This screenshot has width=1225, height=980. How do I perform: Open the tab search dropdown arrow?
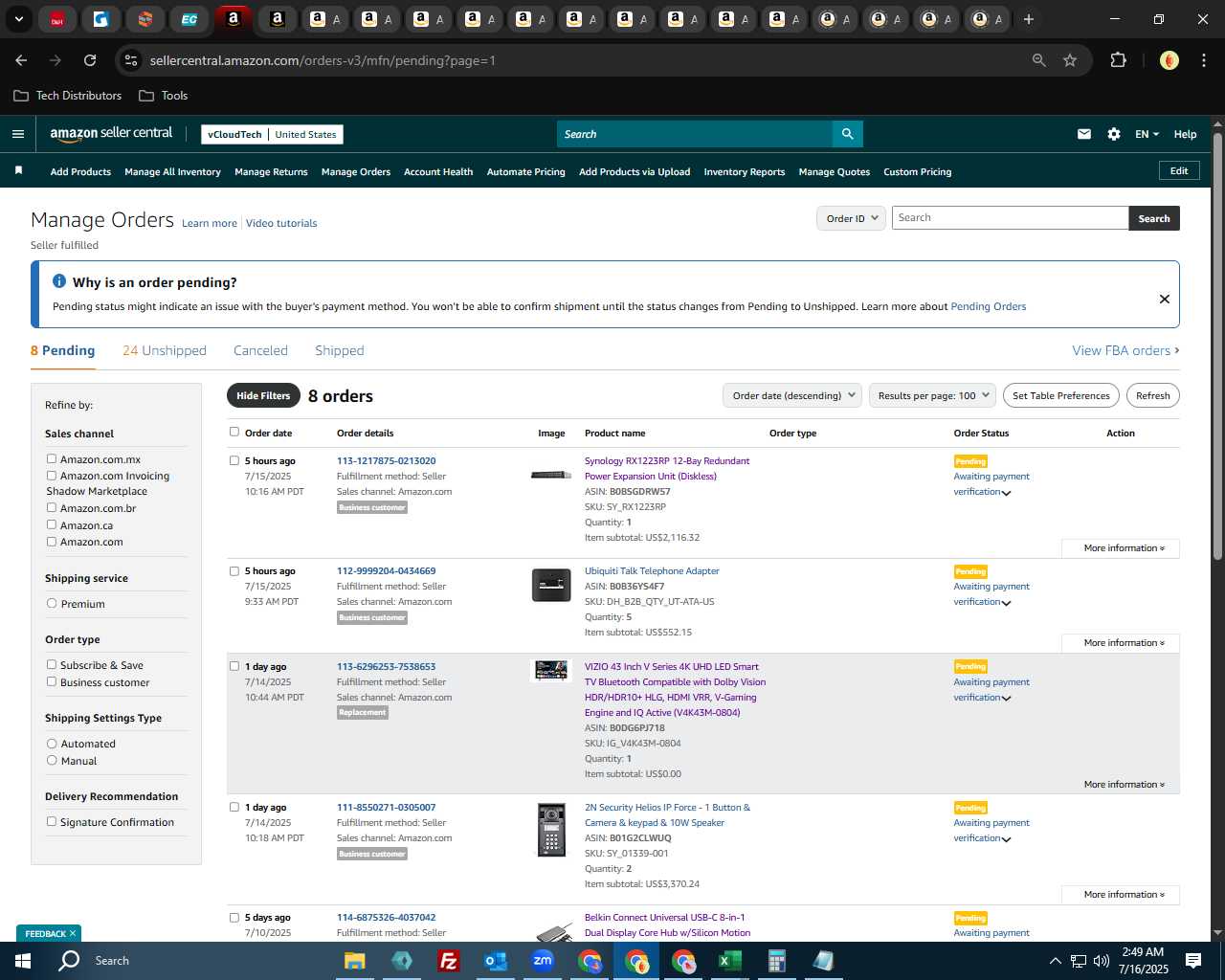point(19,19)
